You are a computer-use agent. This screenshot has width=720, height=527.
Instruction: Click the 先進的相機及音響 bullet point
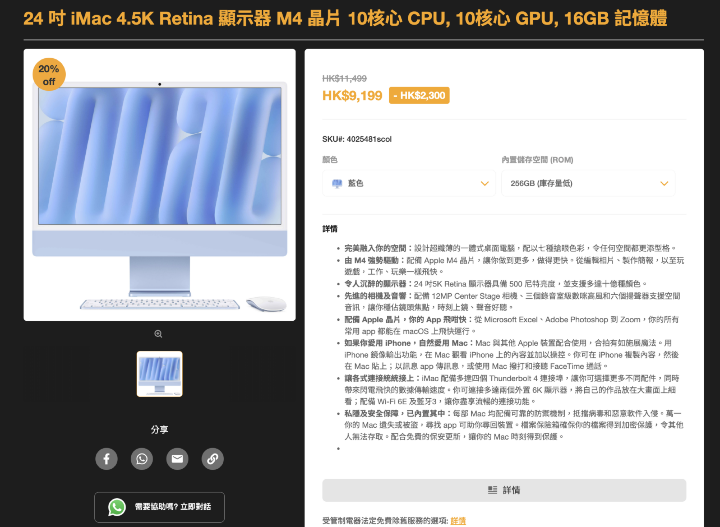tap(512, 301)
